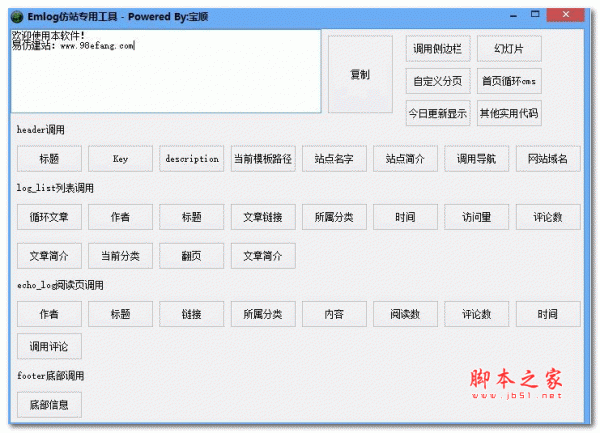Select the 站点名字 button
Viewport: 600px width, 433px height.
point(334,158)
